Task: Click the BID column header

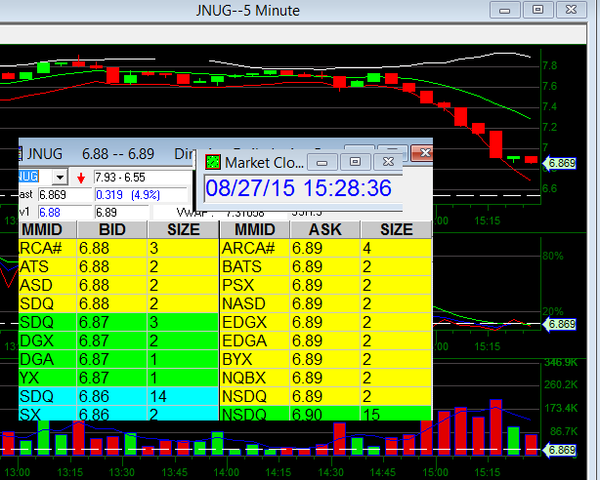Action: click(110, 230)
